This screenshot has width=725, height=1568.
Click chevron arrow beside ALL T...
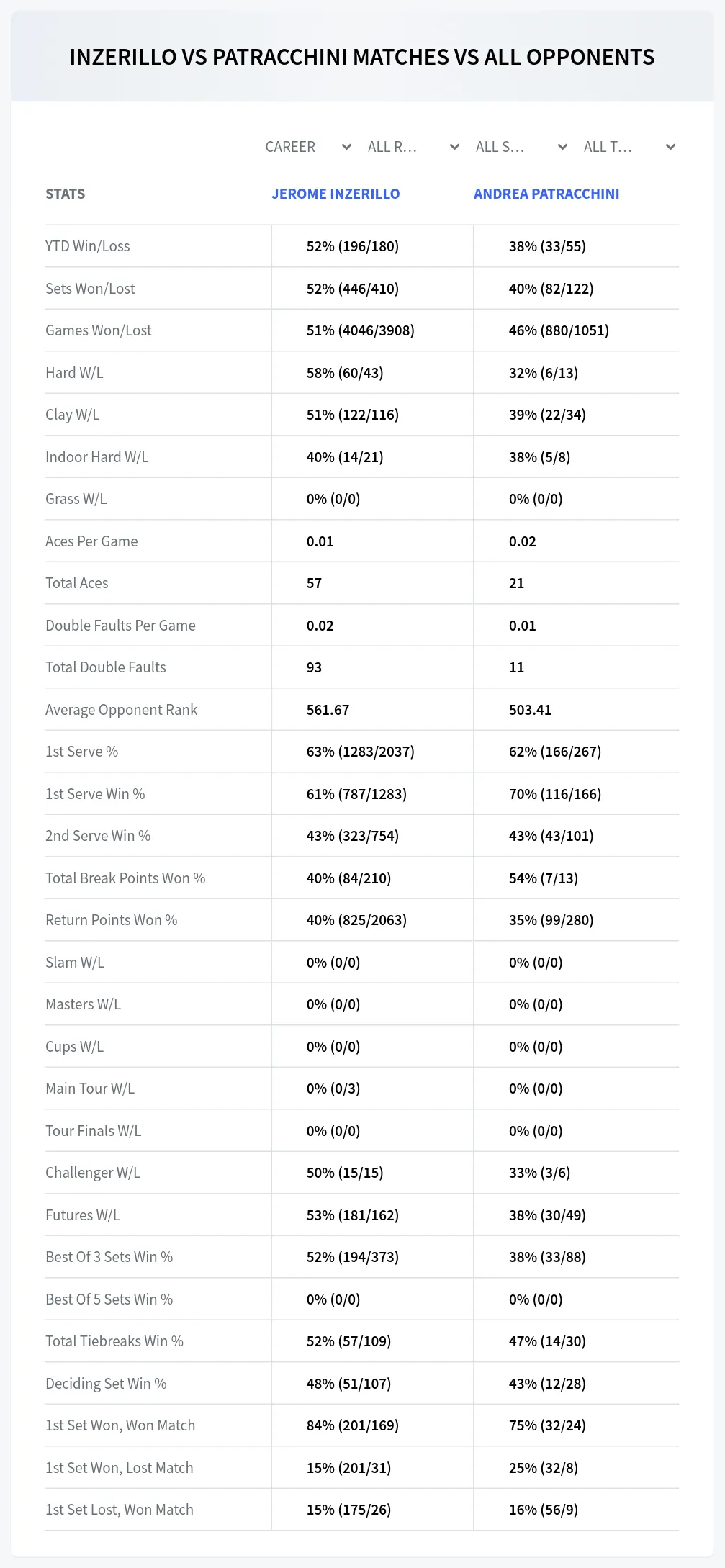click(x=670, y=147)
